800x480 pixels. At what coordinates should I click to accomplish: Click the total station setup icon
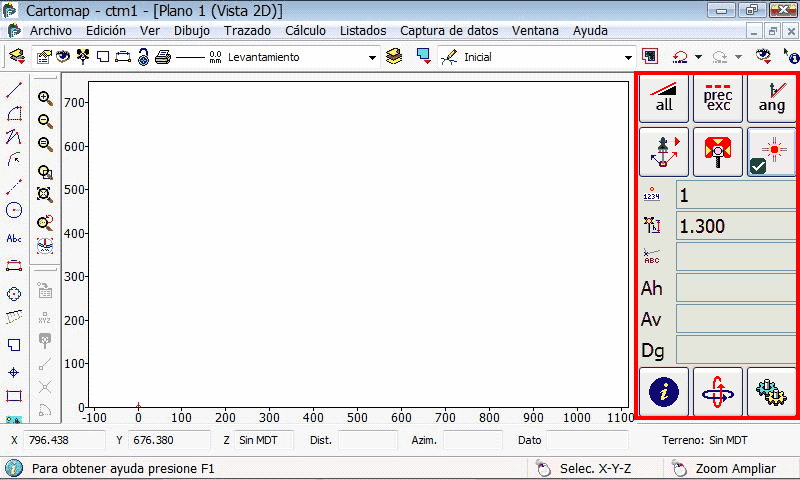click(x=665, y=152)
